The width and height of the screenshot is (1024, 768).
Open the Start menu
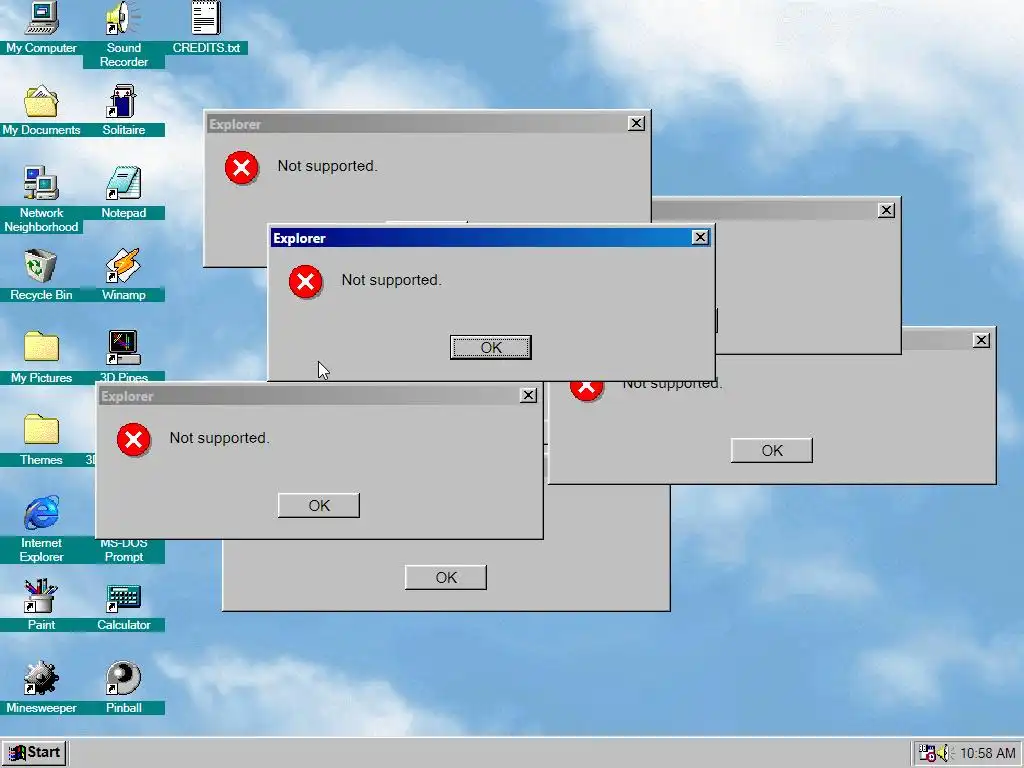coord(35,753)
